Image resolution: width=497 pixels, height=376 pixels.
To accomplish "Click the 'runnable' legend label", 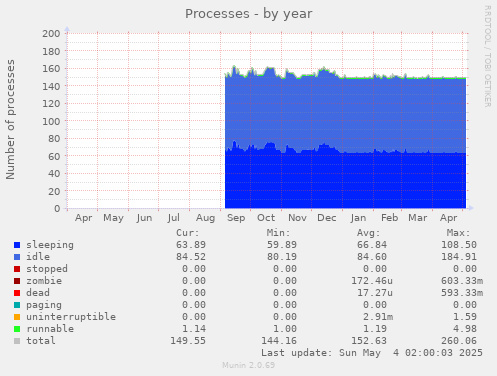I will point(50,329).
